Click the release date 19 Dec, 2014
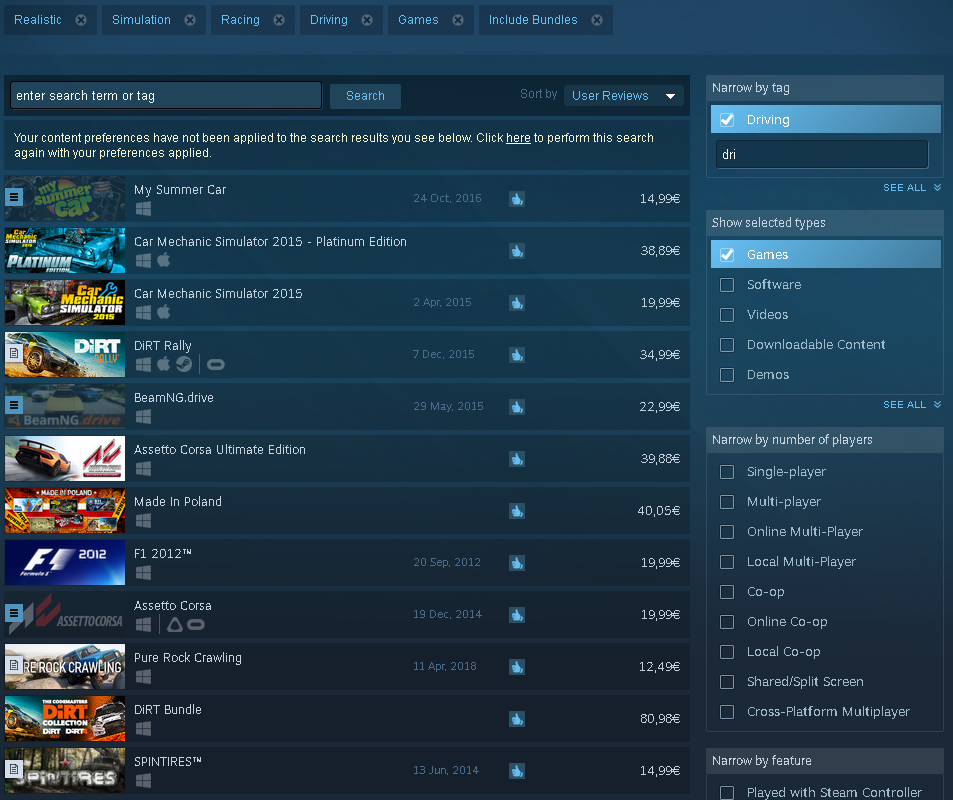 447,614
